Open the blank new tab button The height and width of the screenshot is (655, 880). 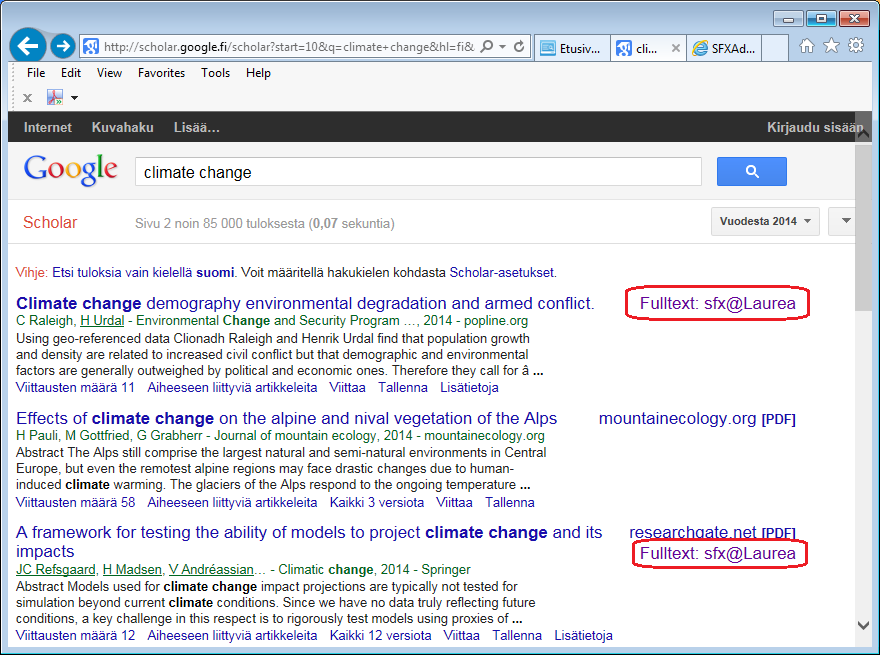coord(775,48)
